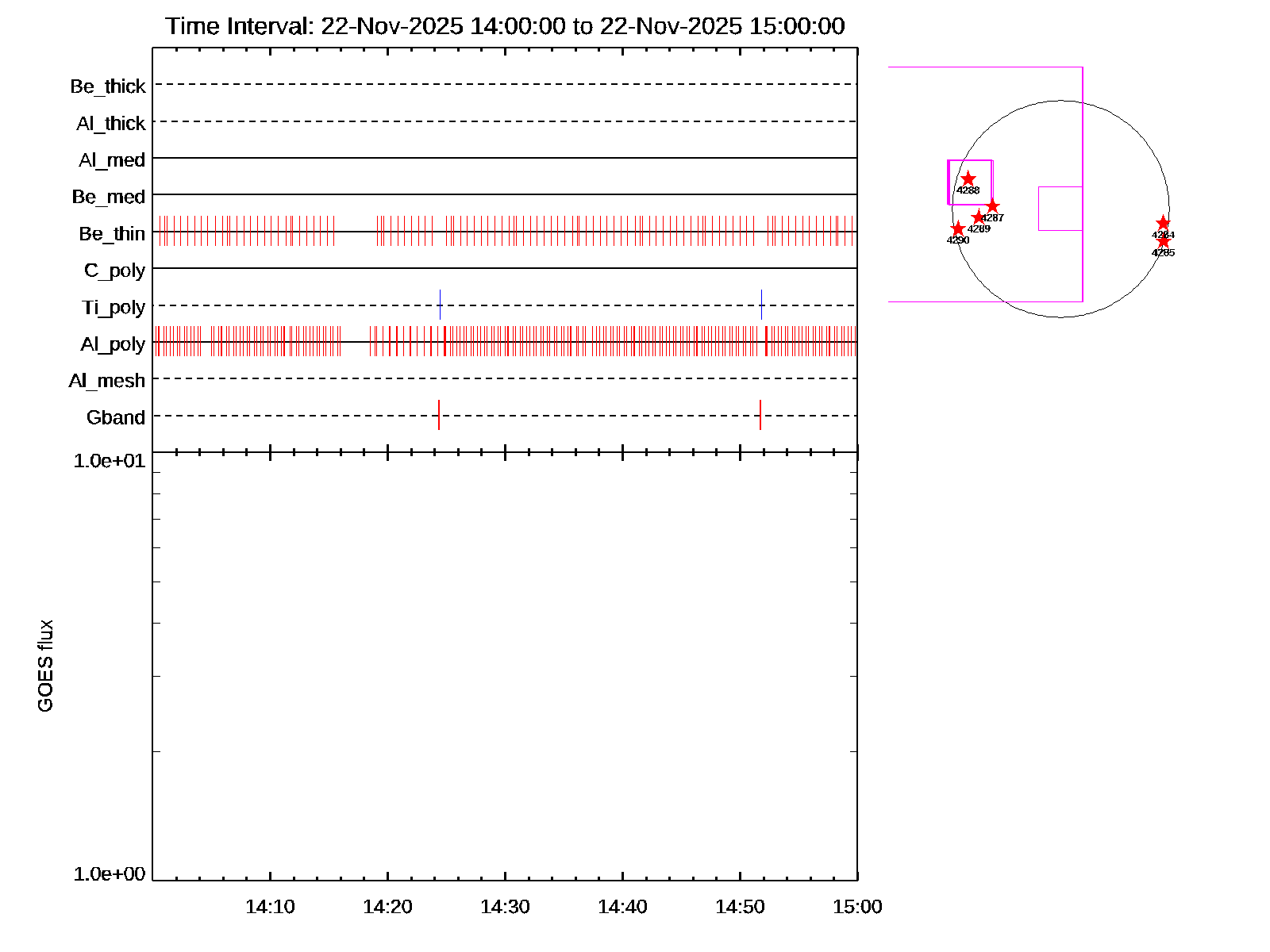Click the blue Ti_poly marker near 14:24
This screenshot has width=1270, height=952.
pos(440,305)
